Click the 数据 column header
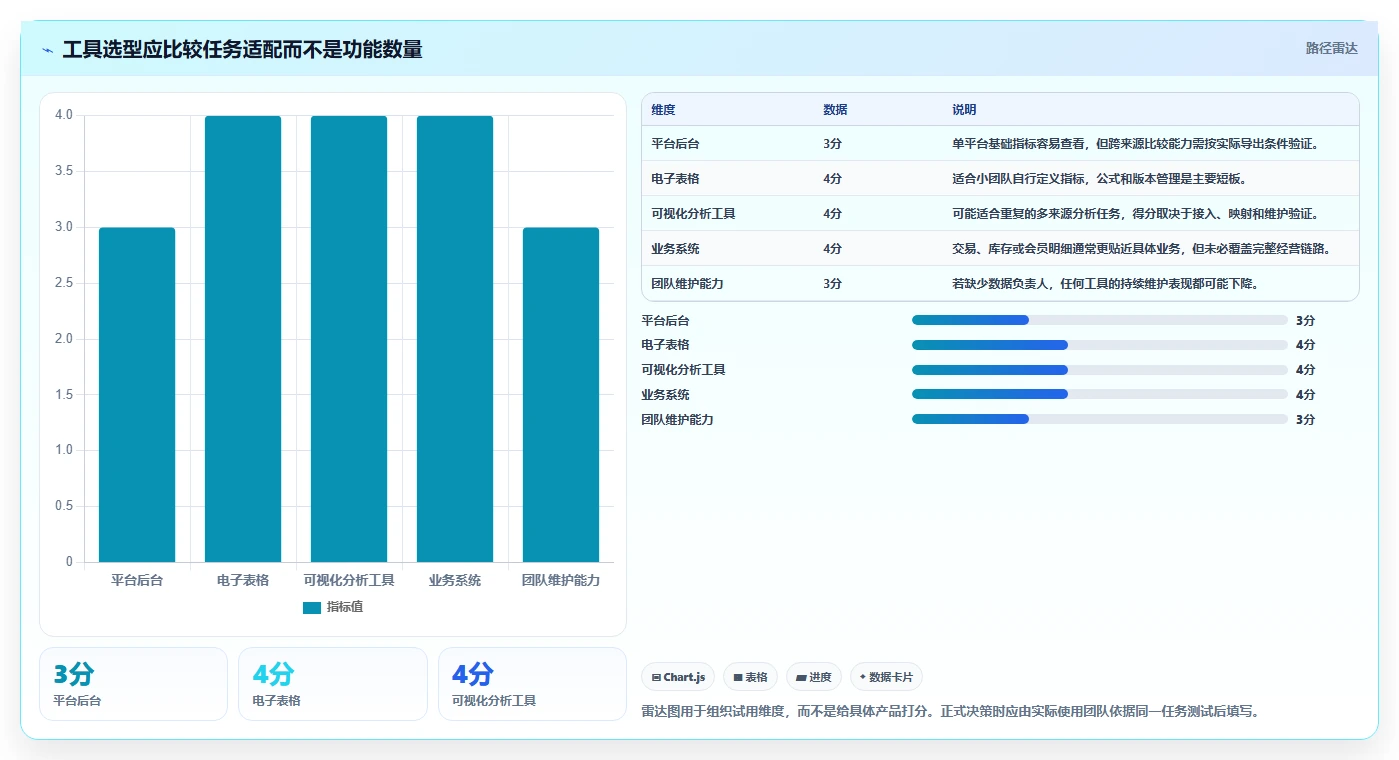The height and width of the screenshot is (760, 1399). (x=835, y=110)
